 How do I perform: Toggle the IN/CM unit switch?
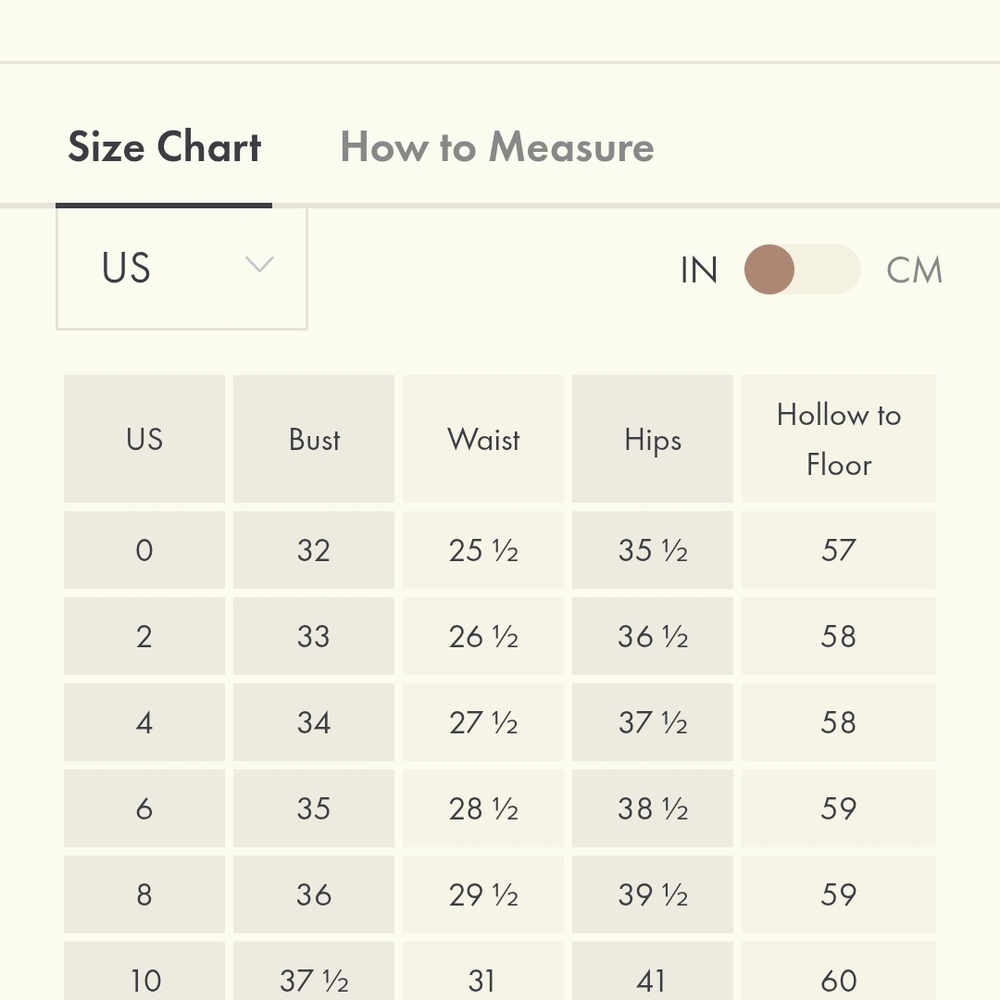[802, 270]
